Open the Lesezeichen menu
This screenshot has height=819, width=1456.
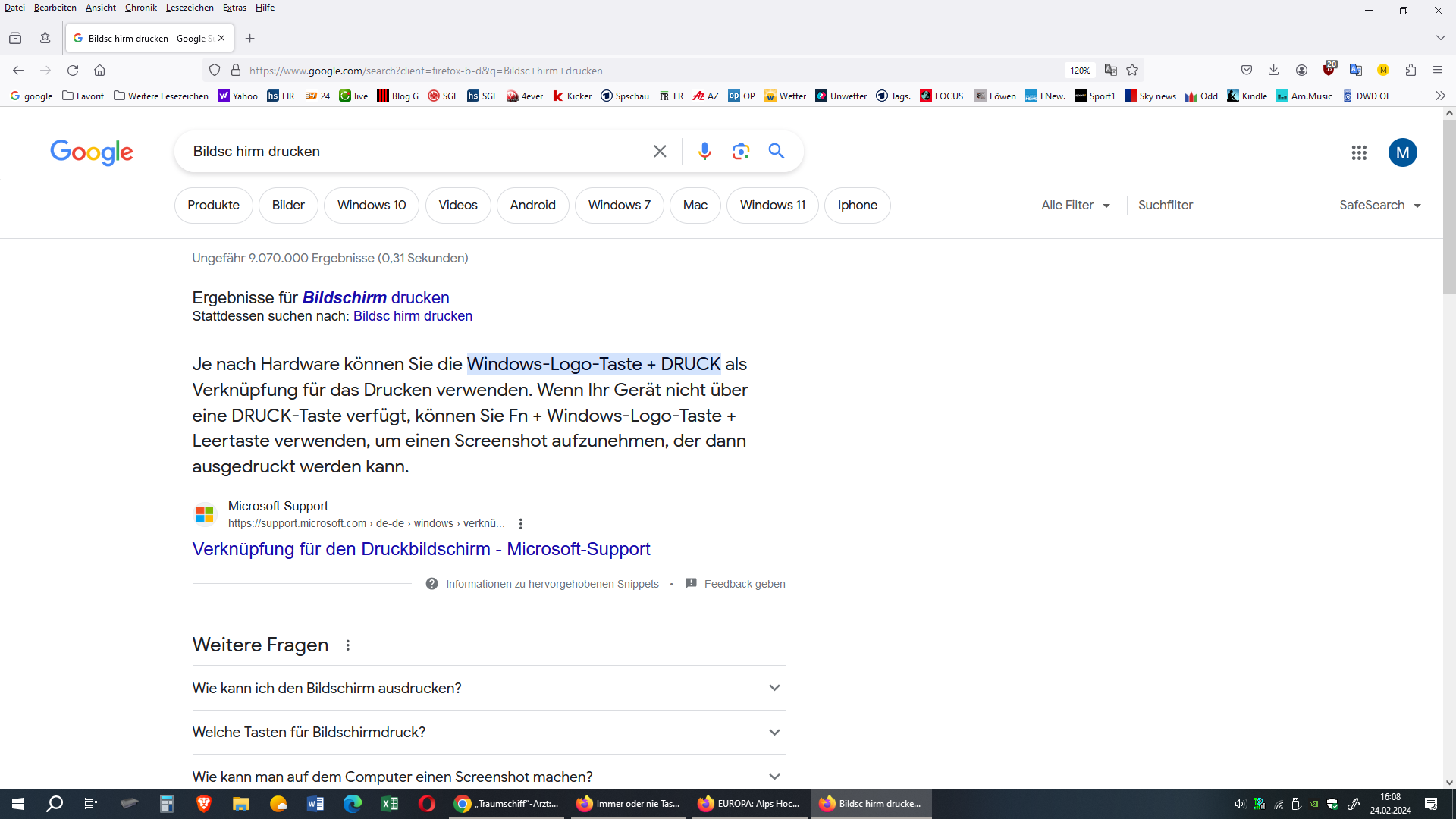pyautogui.click(x=190, y=8)
